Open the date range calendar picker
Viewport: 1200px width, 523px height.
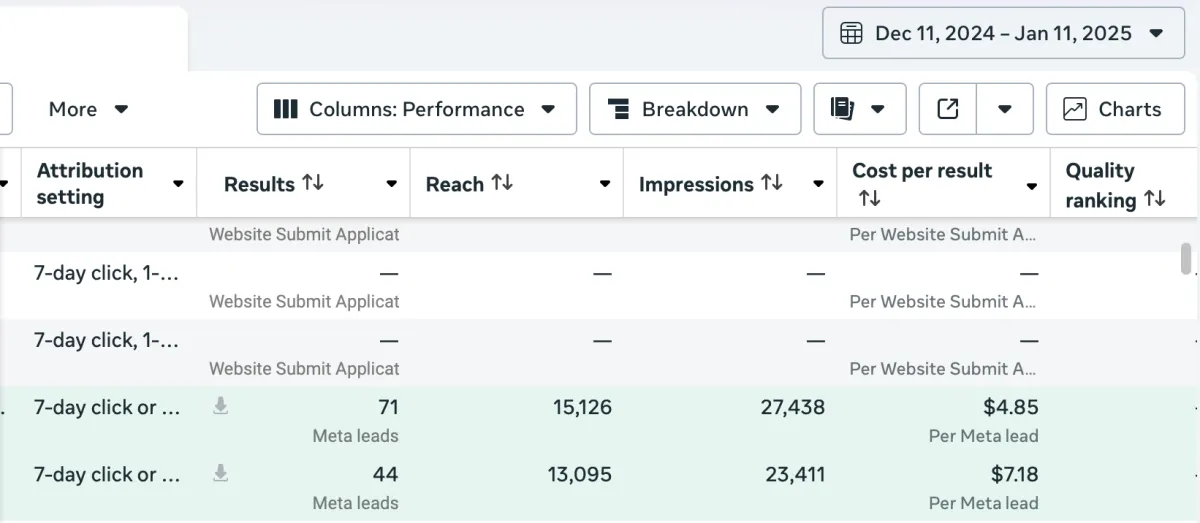coord(1003,33)
